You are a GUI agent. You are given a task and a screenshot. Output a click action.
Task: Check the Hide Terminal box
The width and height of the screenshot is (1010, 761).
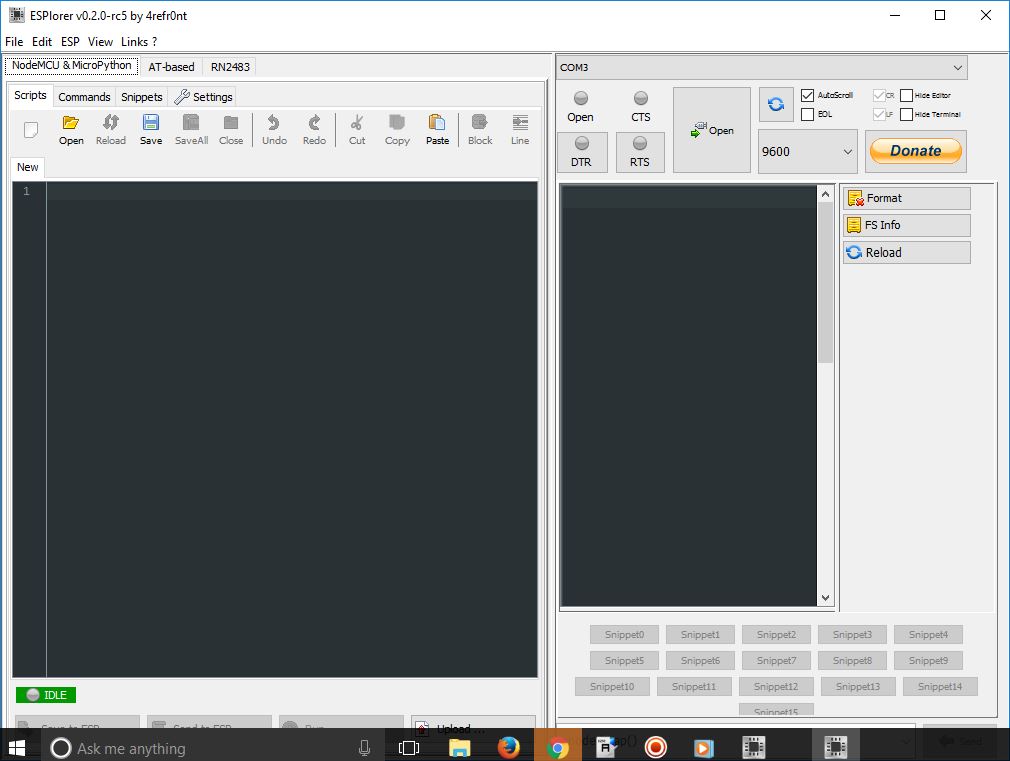tap(906, 114)
